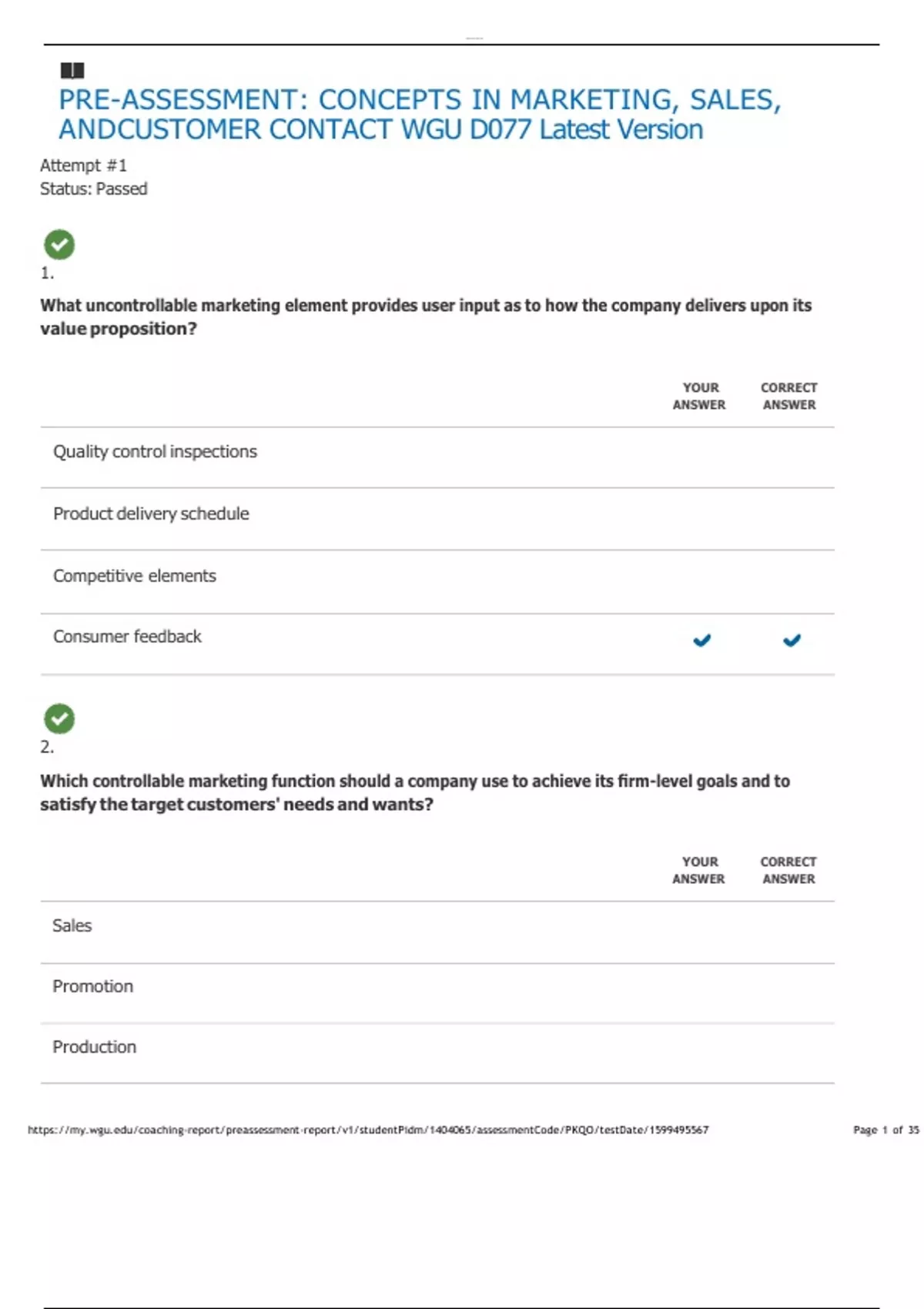Open the my.wgu.edu coaching report URL
The image size is (924, 1309).
368,1130
